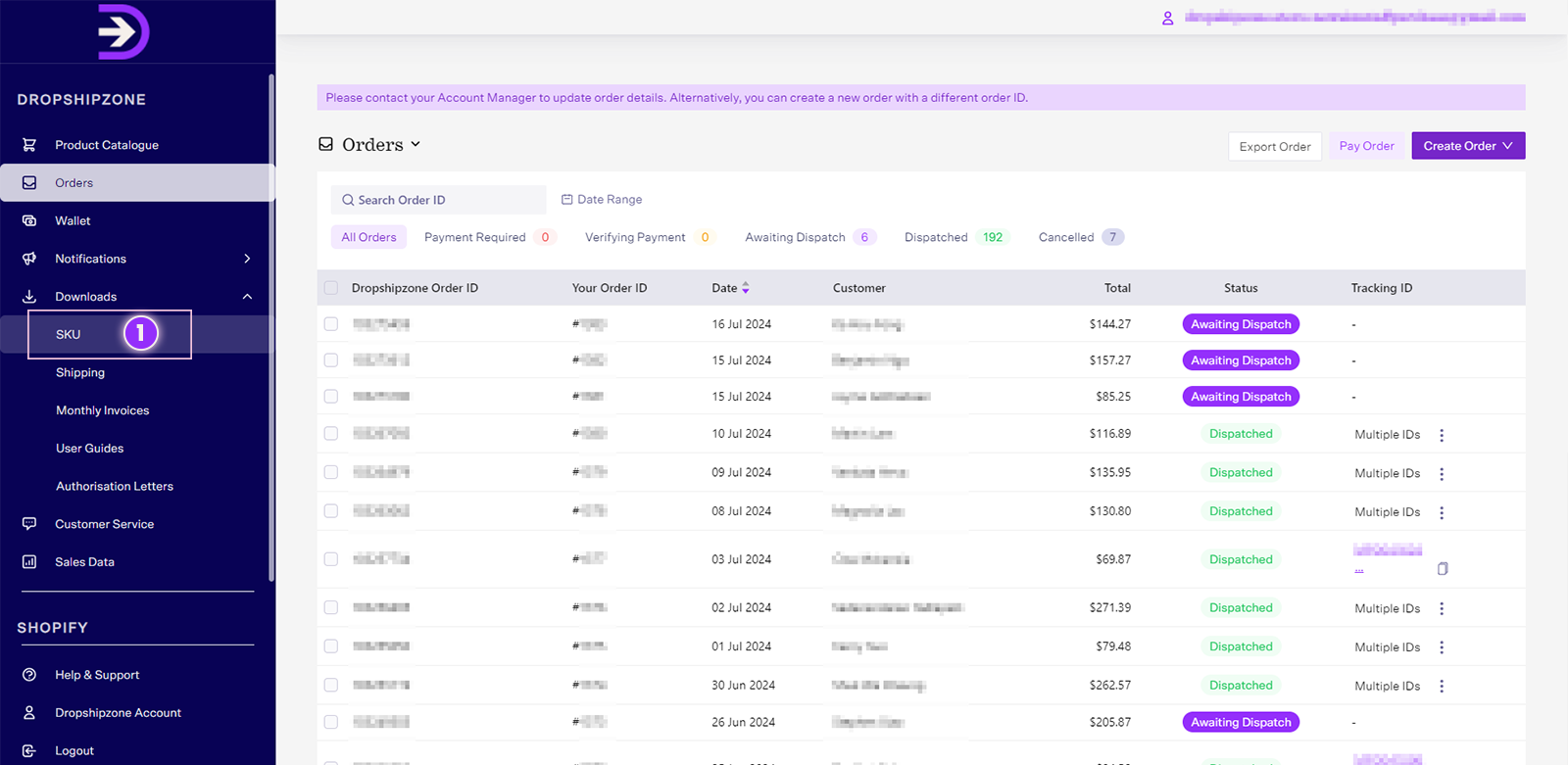This screenshot has height=765, width=1568.
Task: Click Awaiting Dispatch badge for $144.27 order
Action: 1241,324
